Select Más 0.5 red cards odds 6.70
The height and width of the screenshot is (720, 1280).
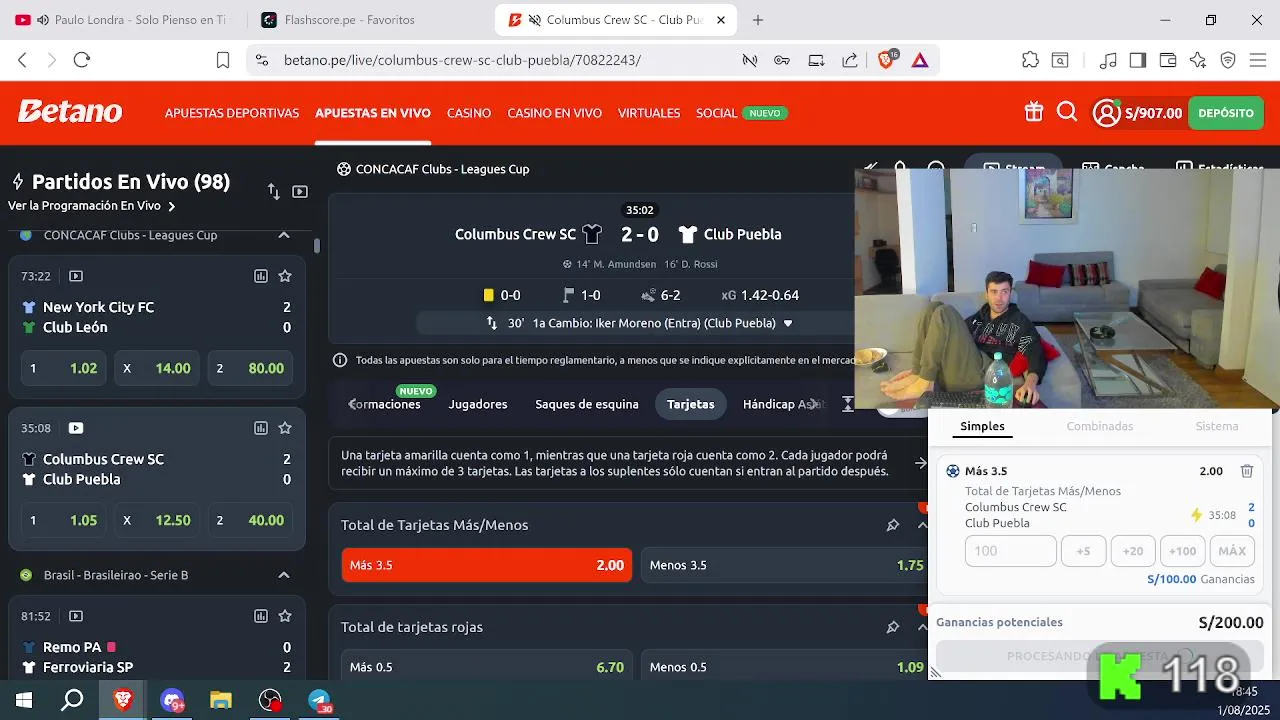(x=486, y=667)
